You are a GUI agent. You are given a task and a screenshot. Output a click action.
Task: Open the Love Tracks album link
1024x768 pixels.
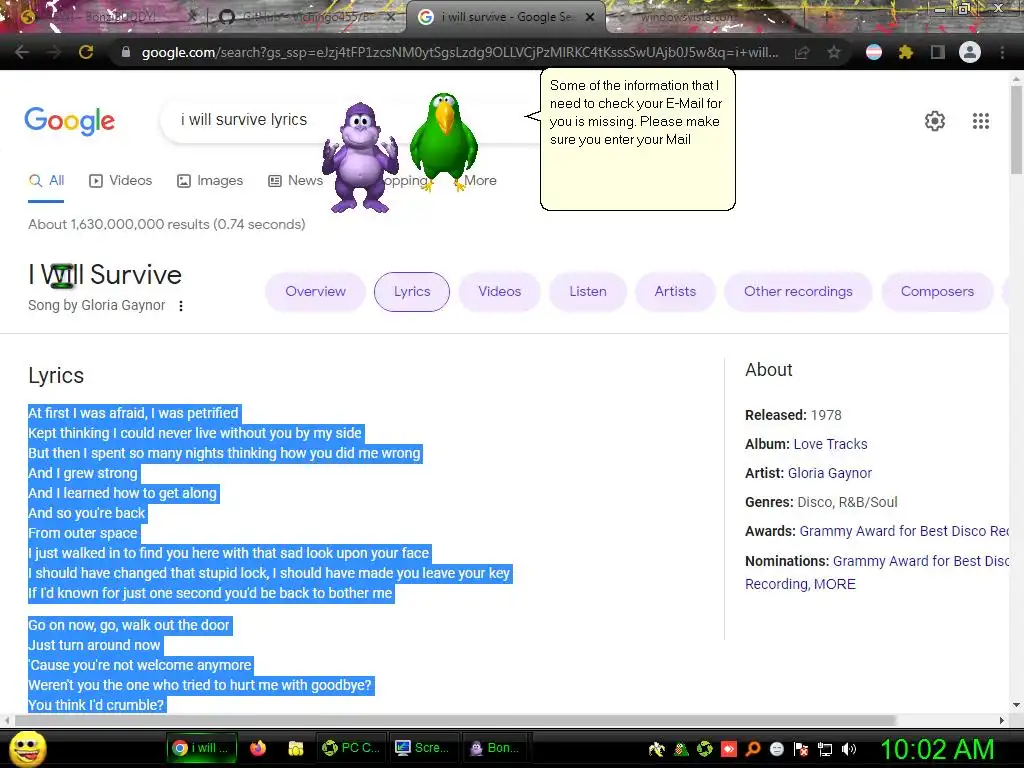pyautogui.click(x=830, y=444)
